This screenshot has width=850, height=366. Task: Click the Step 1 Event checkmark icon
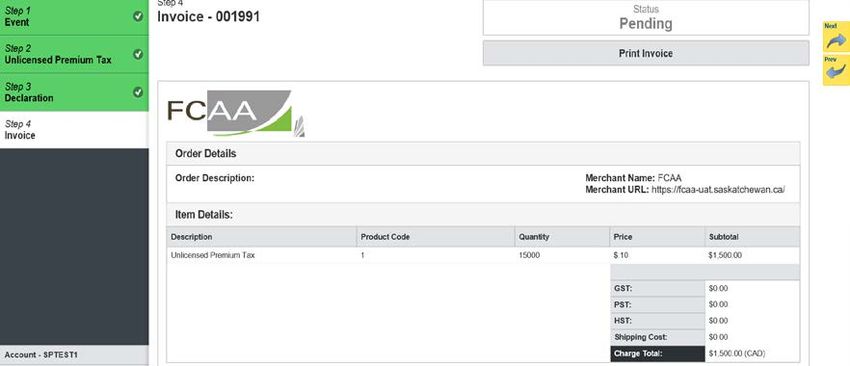138,16
